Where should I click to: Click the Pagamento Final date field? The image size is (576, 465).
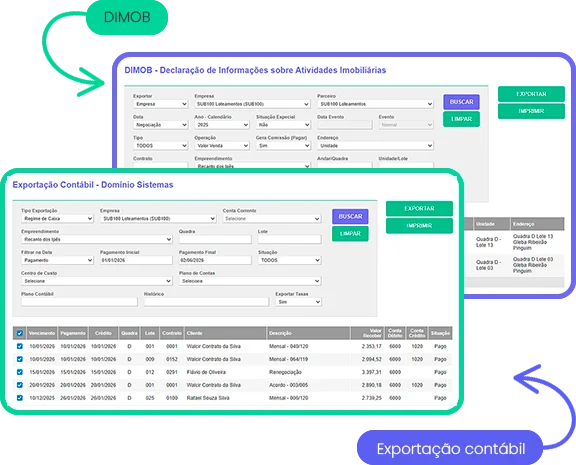click(215, 260)
